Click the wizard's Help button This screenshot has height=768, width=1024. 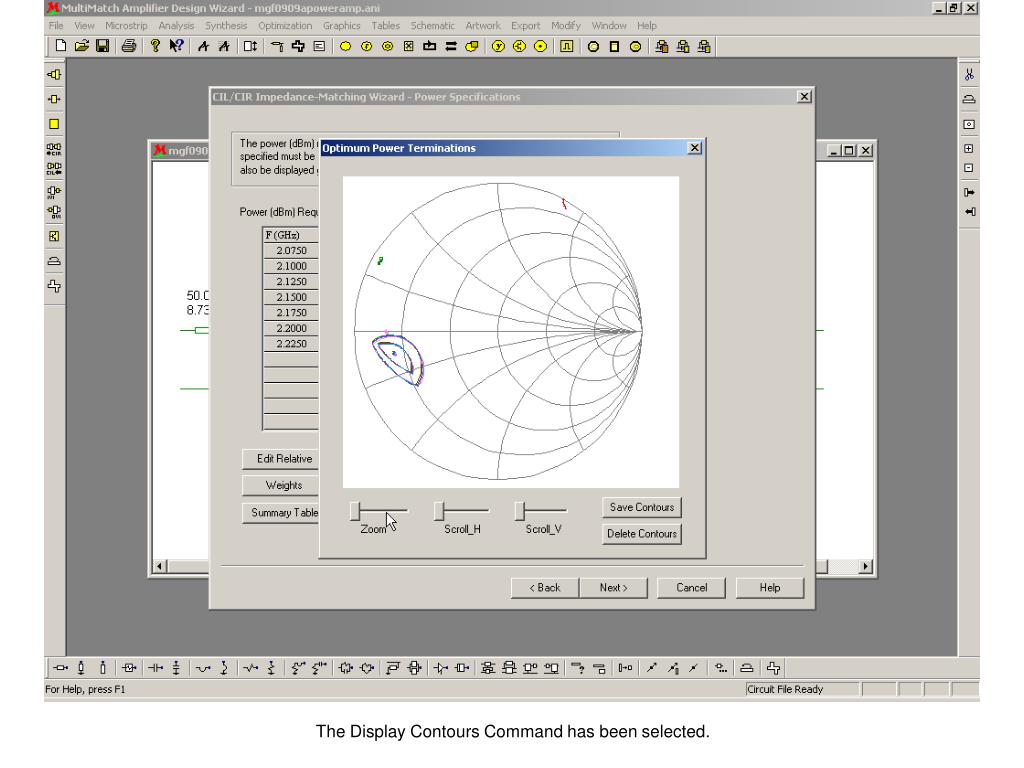(x=770, y=588)
